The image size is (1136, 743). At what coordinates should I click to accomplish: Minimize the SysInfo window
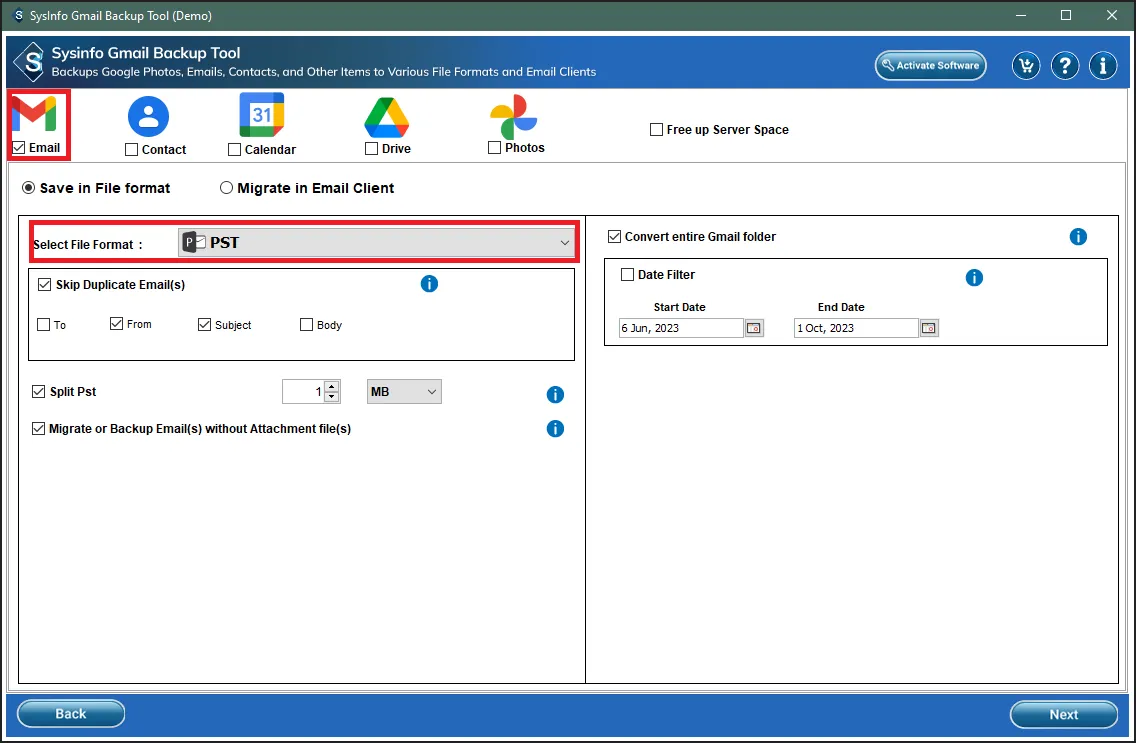(x=1021, y=15)
